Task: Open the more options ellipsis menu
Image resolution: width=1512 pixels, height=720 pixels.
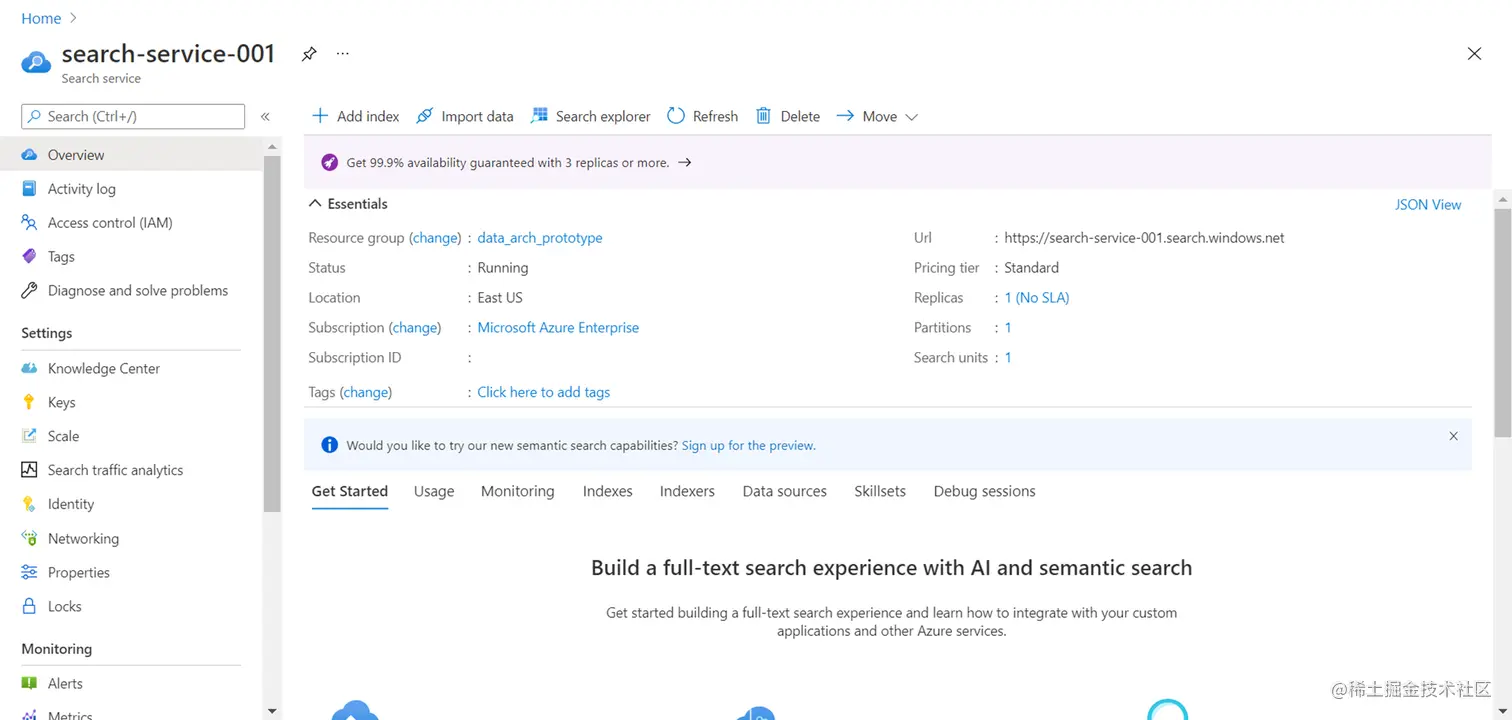Action: [x=343, y=54]
